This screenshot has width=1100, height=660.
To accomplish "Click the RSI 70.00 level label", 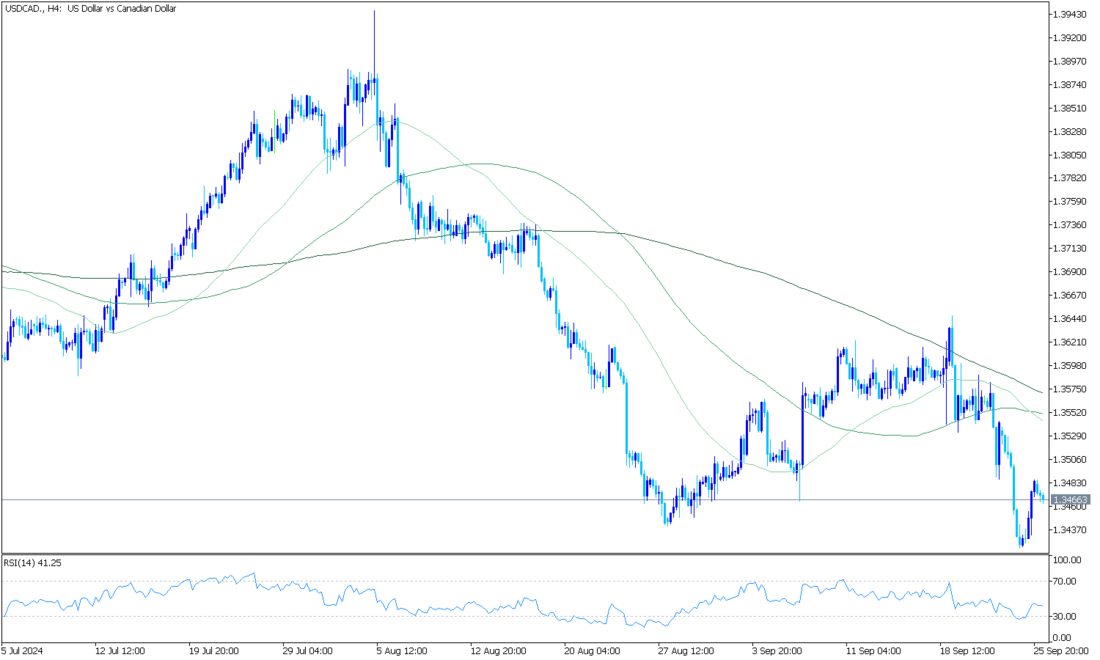I will tap(1065, 581).
